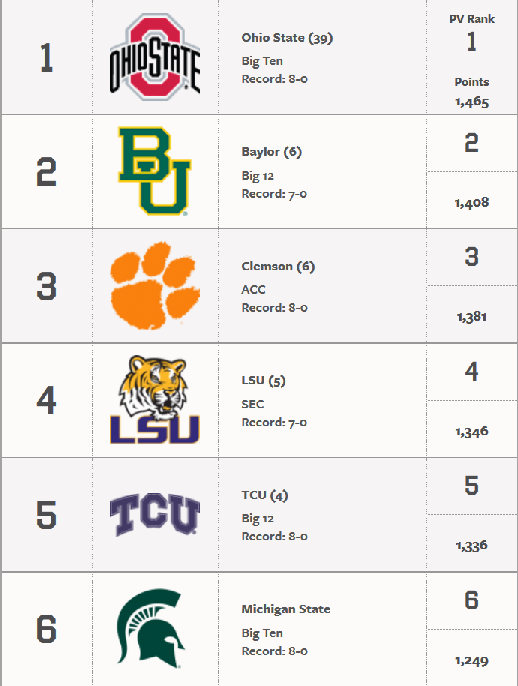Click the Michigan State Spartan helmet logo
This screenshot has width=518, height=686.
tap(151, 628)
